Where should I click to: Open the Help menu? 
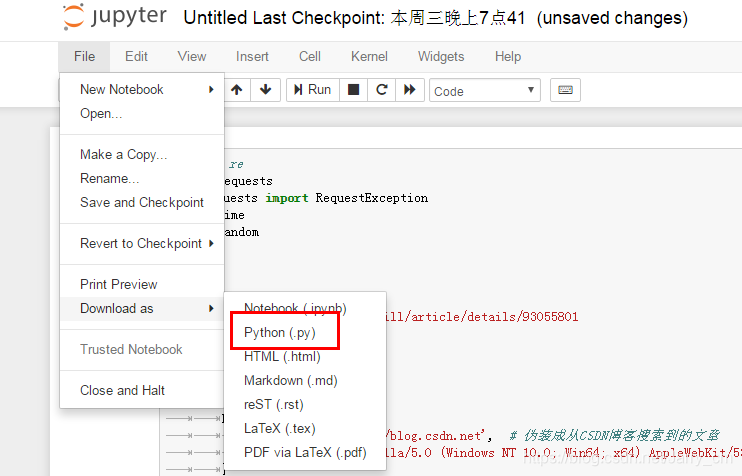508,57
